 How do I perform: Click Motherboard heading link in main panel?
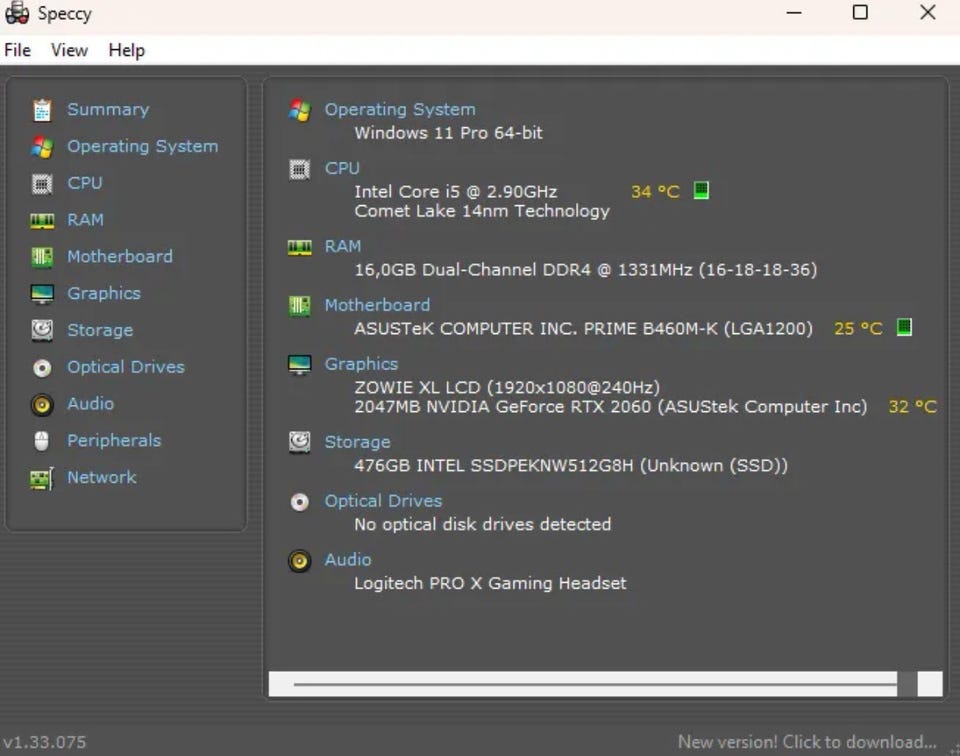(x=377, y=305)
